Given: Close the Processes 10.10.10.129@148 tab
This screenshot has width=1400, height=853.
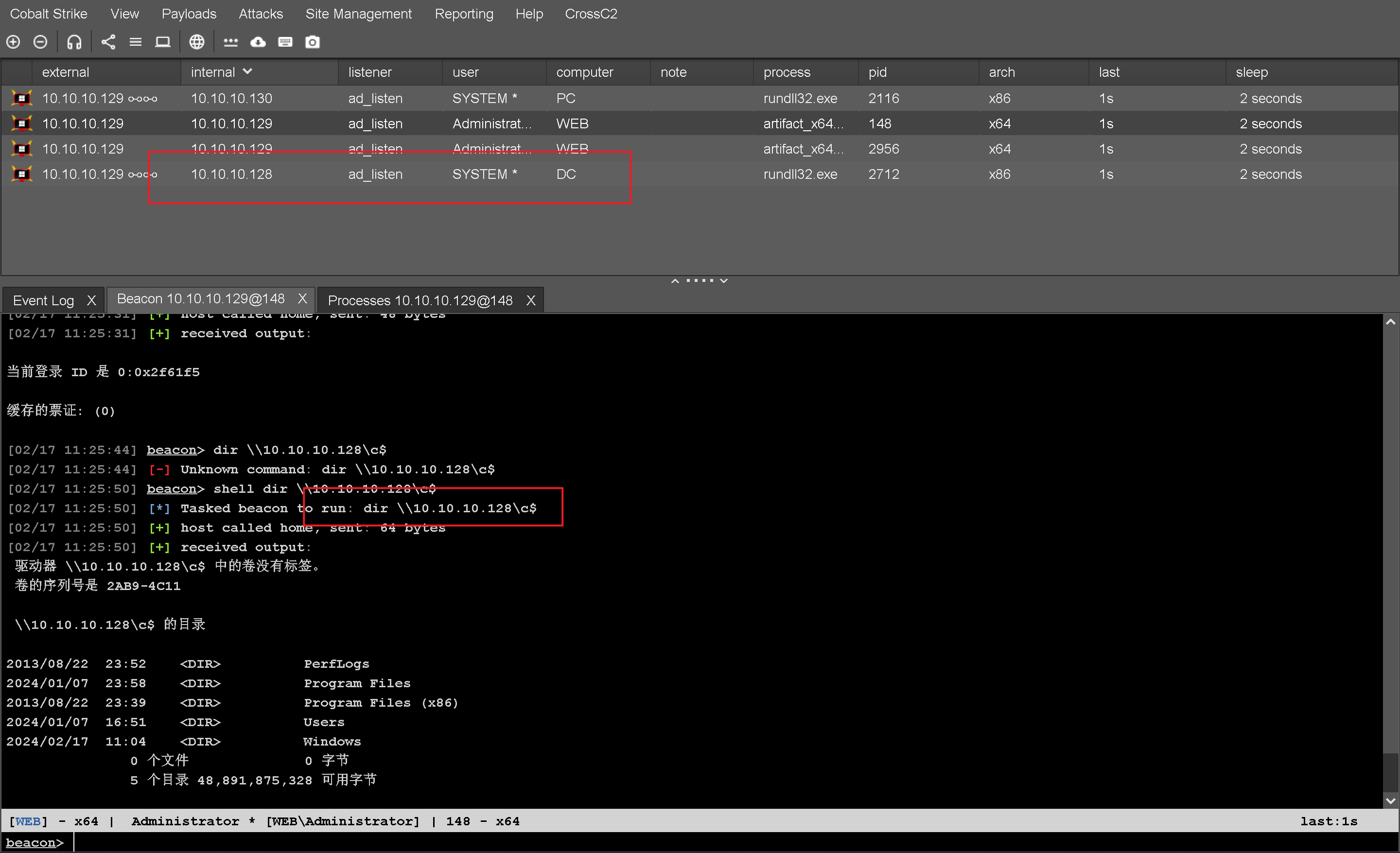Looking at the screenshot, I should click(531, 300).
